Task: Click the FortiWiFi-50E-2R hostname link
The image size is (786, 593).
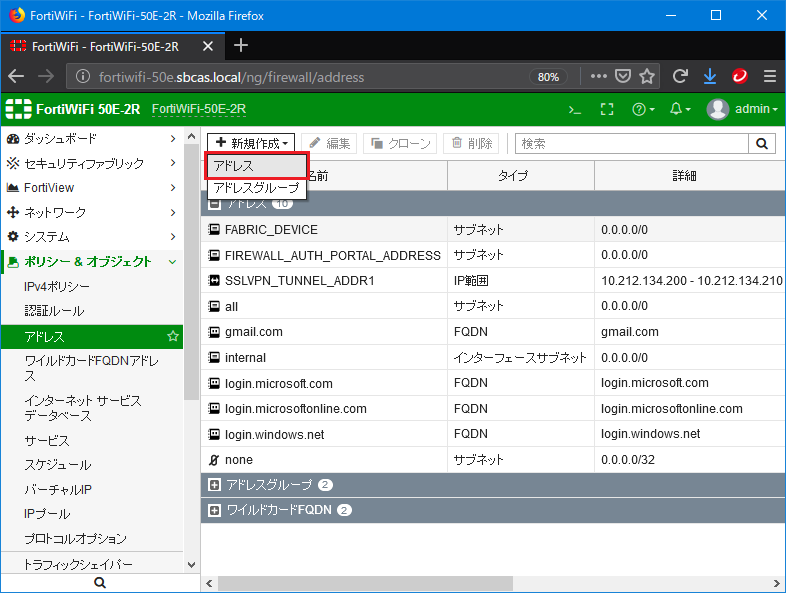Action: (199, 109)
